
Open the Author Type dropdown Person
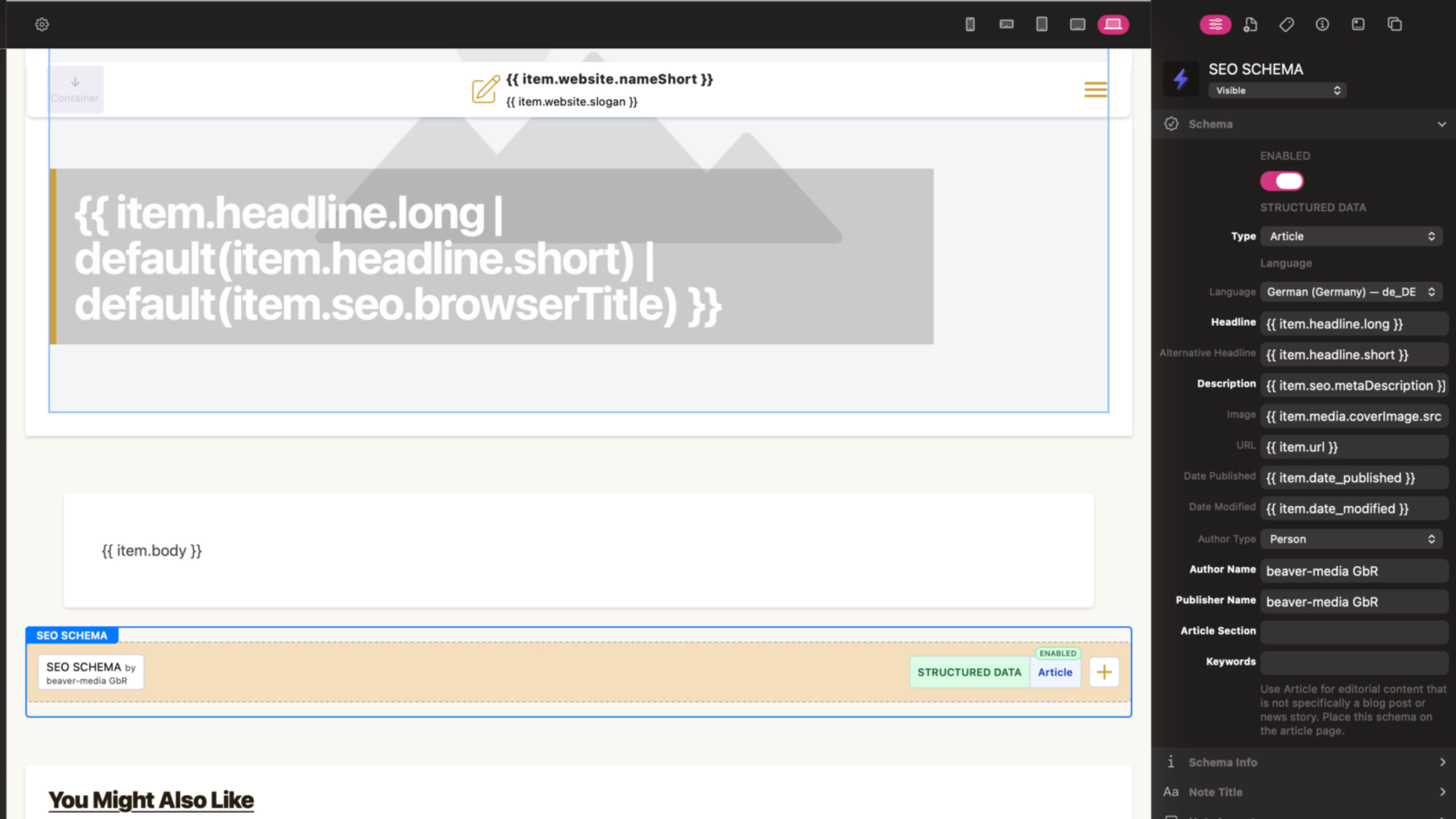(x=1351, y=539)
